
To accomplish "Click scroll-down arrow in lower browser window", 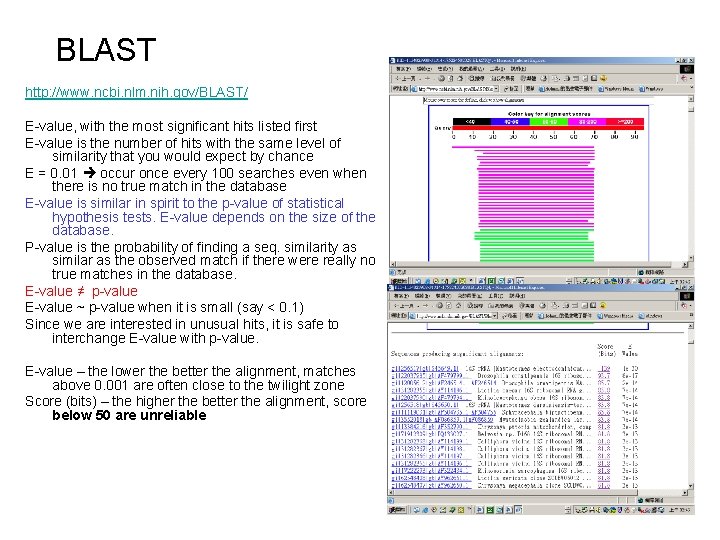I will click(691, 486).
